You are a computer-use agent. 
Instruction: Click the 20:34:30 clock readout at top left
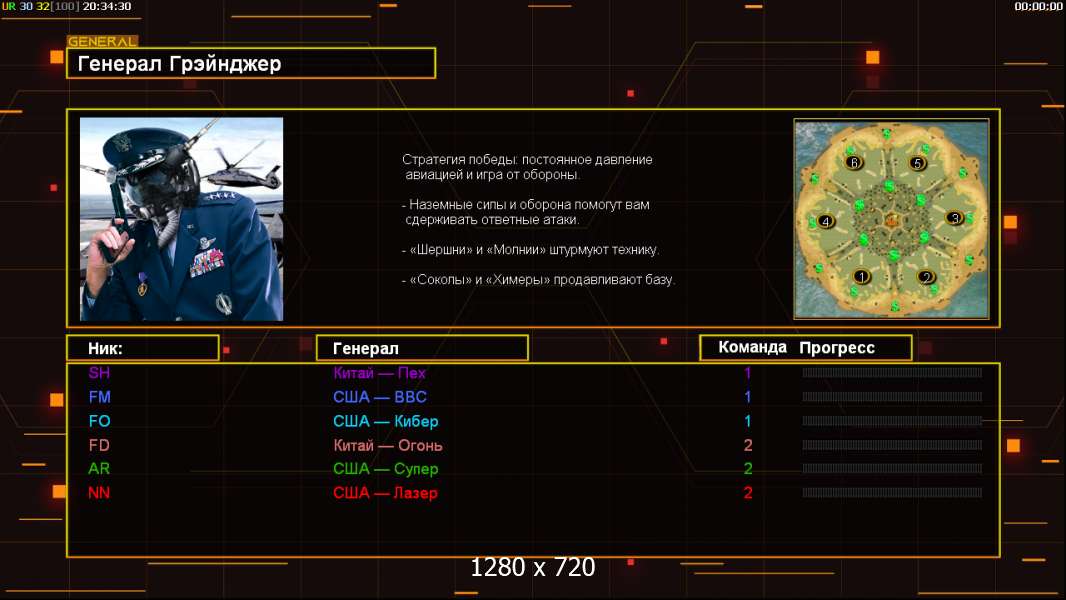[107, 6]
